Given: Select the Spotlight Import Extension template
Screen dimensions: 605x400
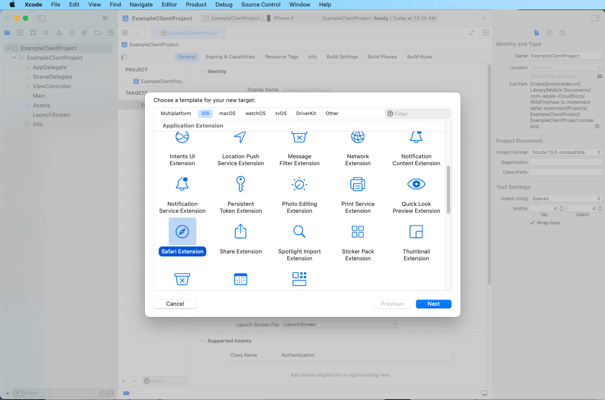Looking at the screenshot, I should coord(299,242).
